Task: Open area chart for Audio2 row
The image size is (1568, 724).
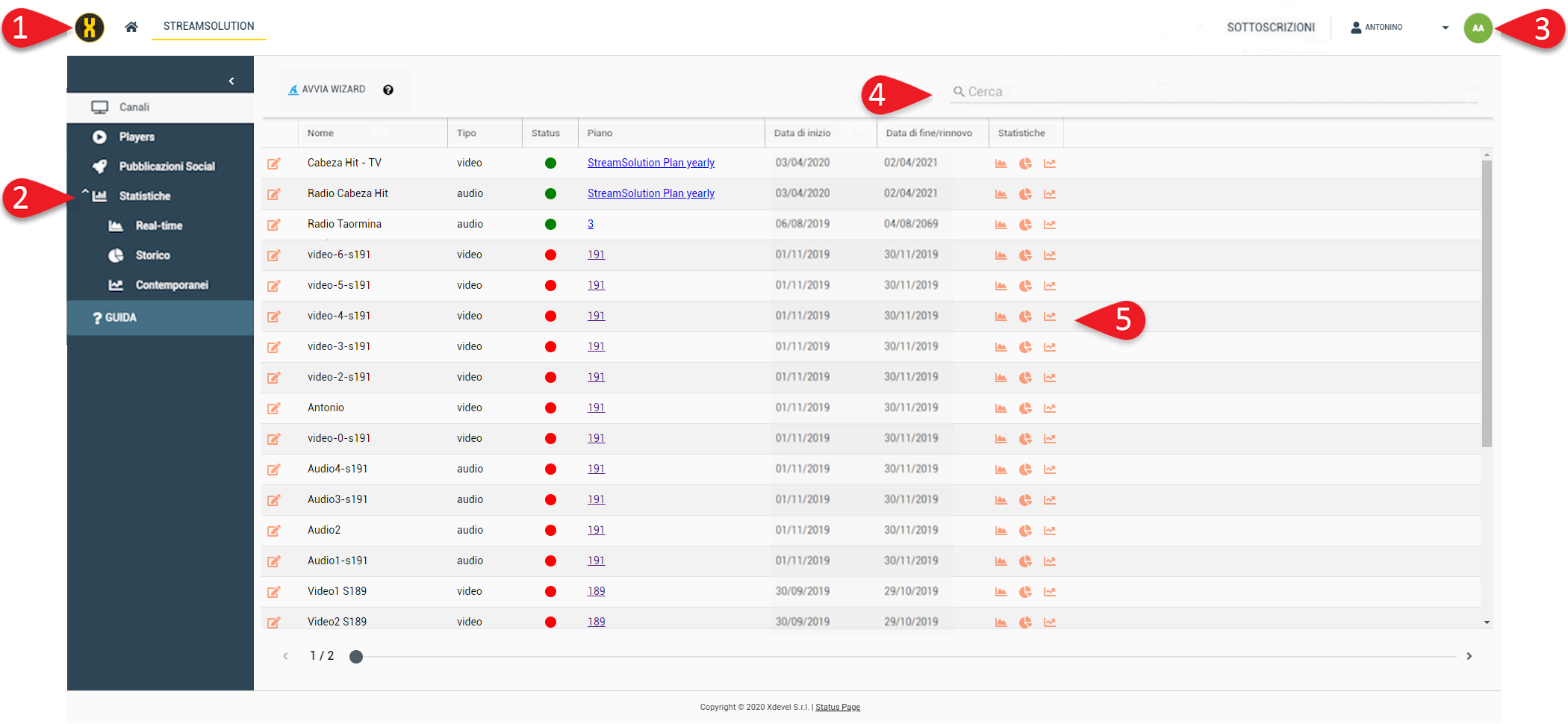Action: pyautogui.click(x=1001, y=531)
